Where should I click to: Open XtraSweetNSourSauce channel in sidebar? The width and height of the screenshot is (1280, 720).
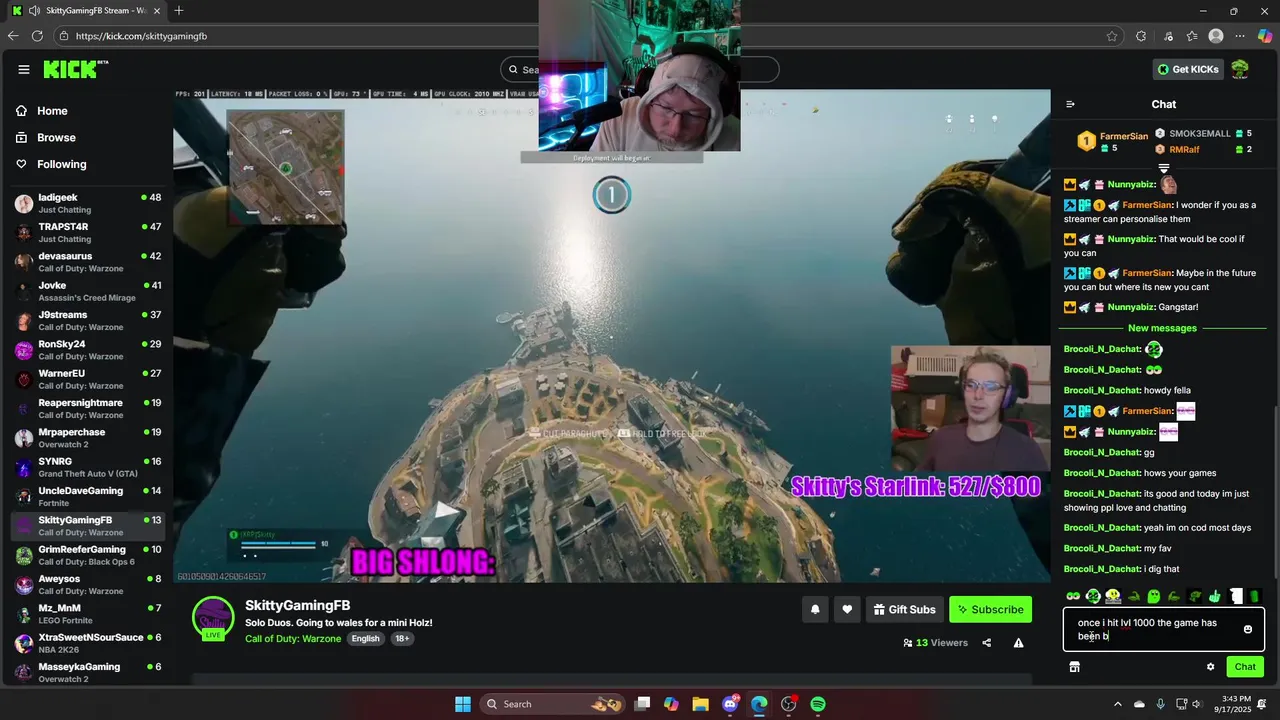(90, 644)
